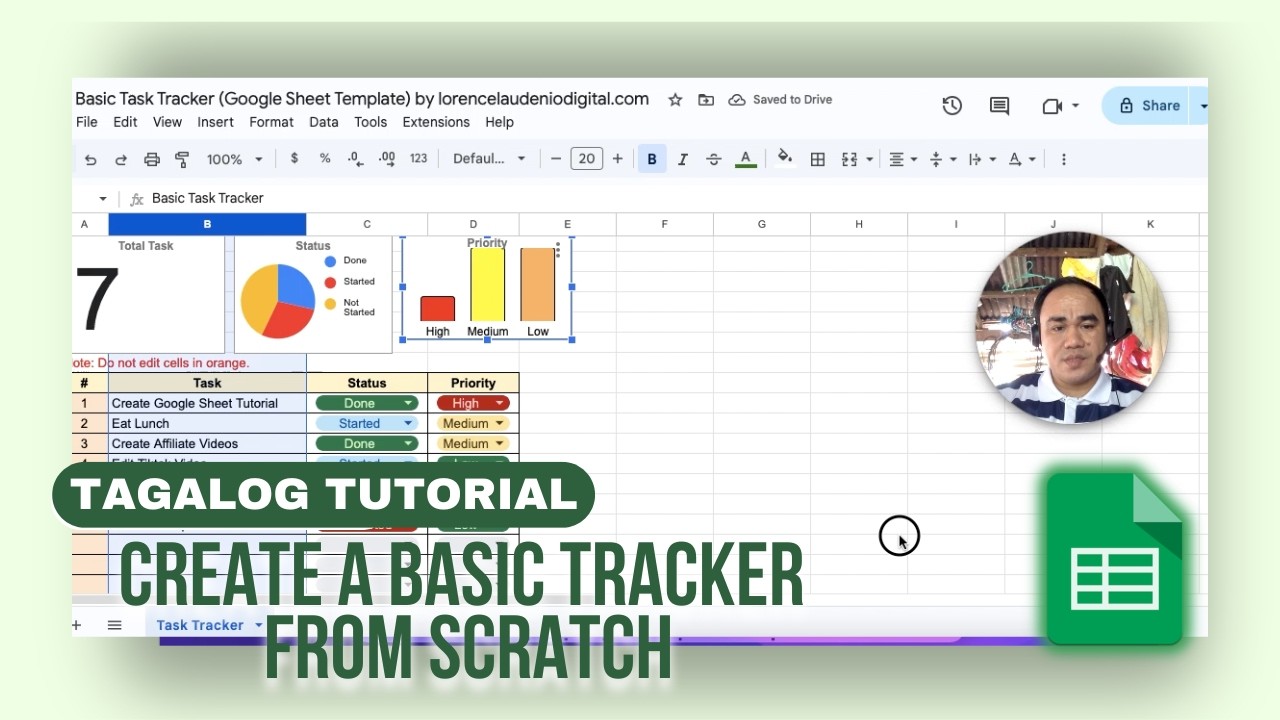Select column B header
The image size is (1280, 720).
(207, 224)
